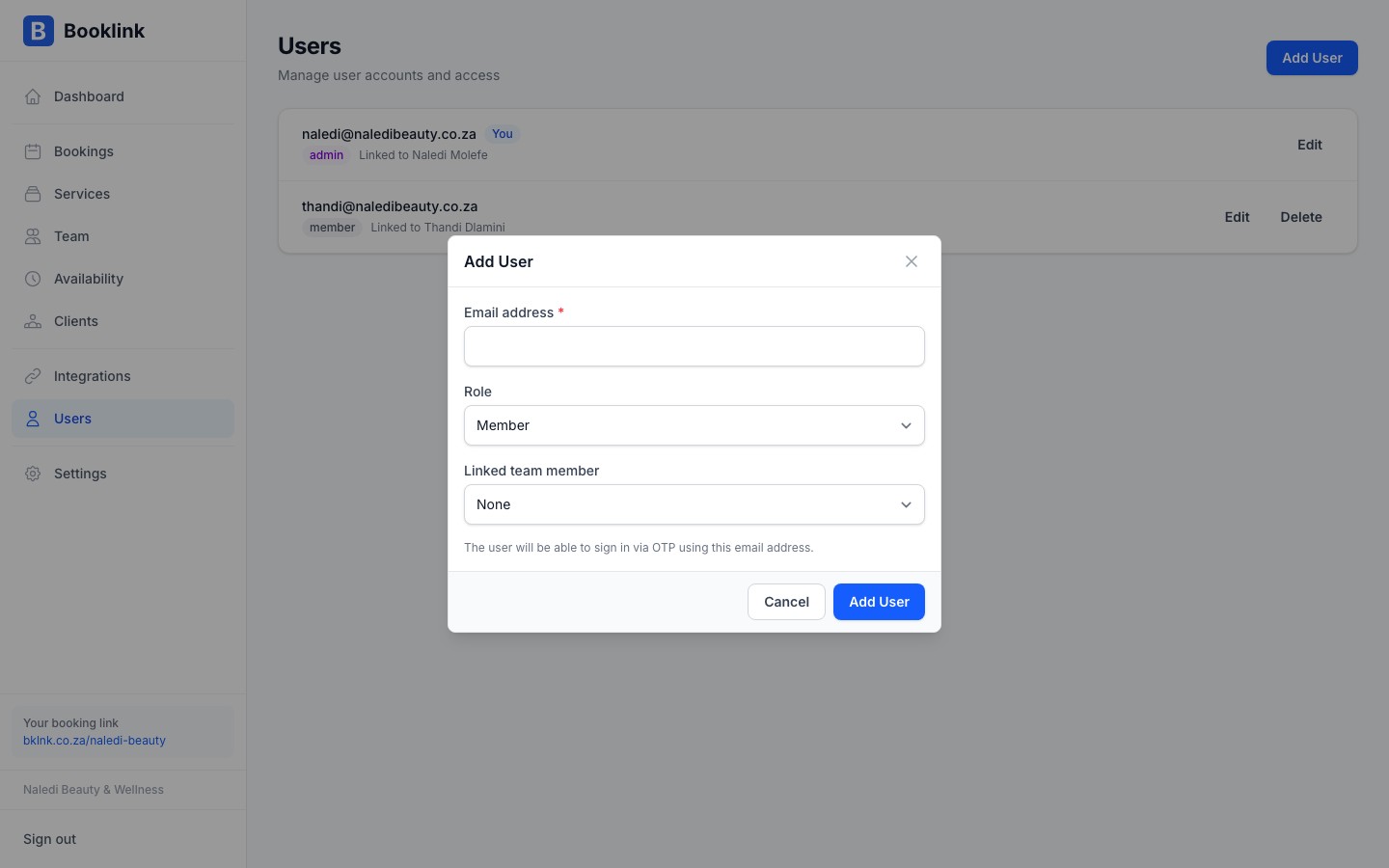Switch to the Users section in sidebar
Image resolution: width=1389 pixels, height=868 pixels.
tap(72, 419)
